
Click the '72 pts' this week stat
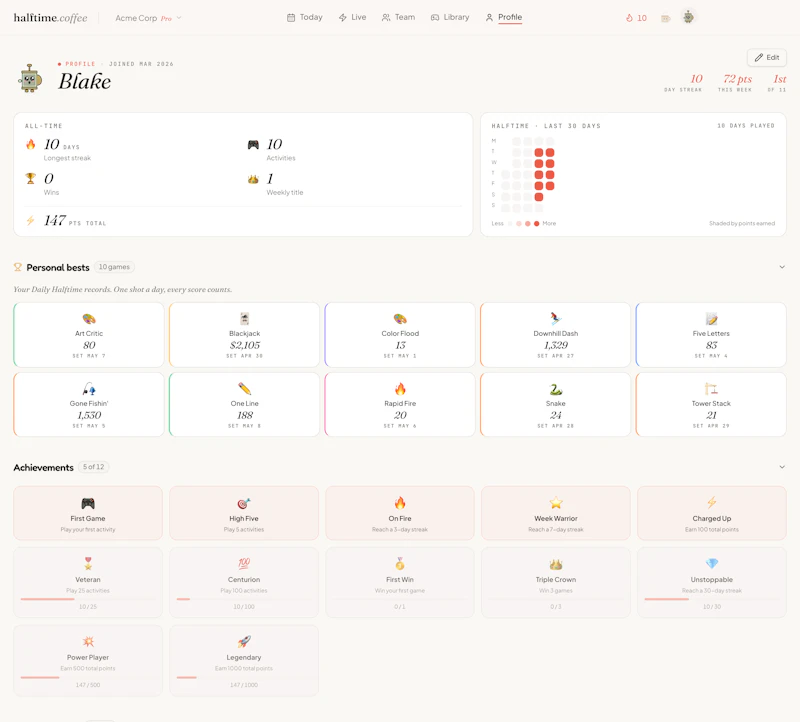pos(737,79)
